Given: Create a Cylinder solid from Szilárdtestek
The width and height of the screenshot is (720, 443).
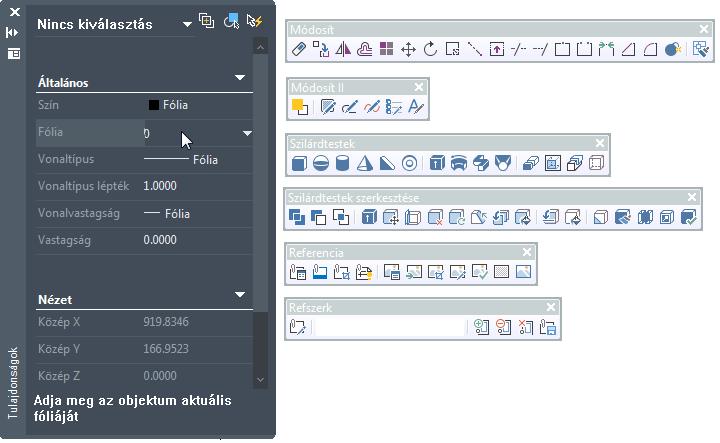Looking at the screenshot, I should click(343, 163).
